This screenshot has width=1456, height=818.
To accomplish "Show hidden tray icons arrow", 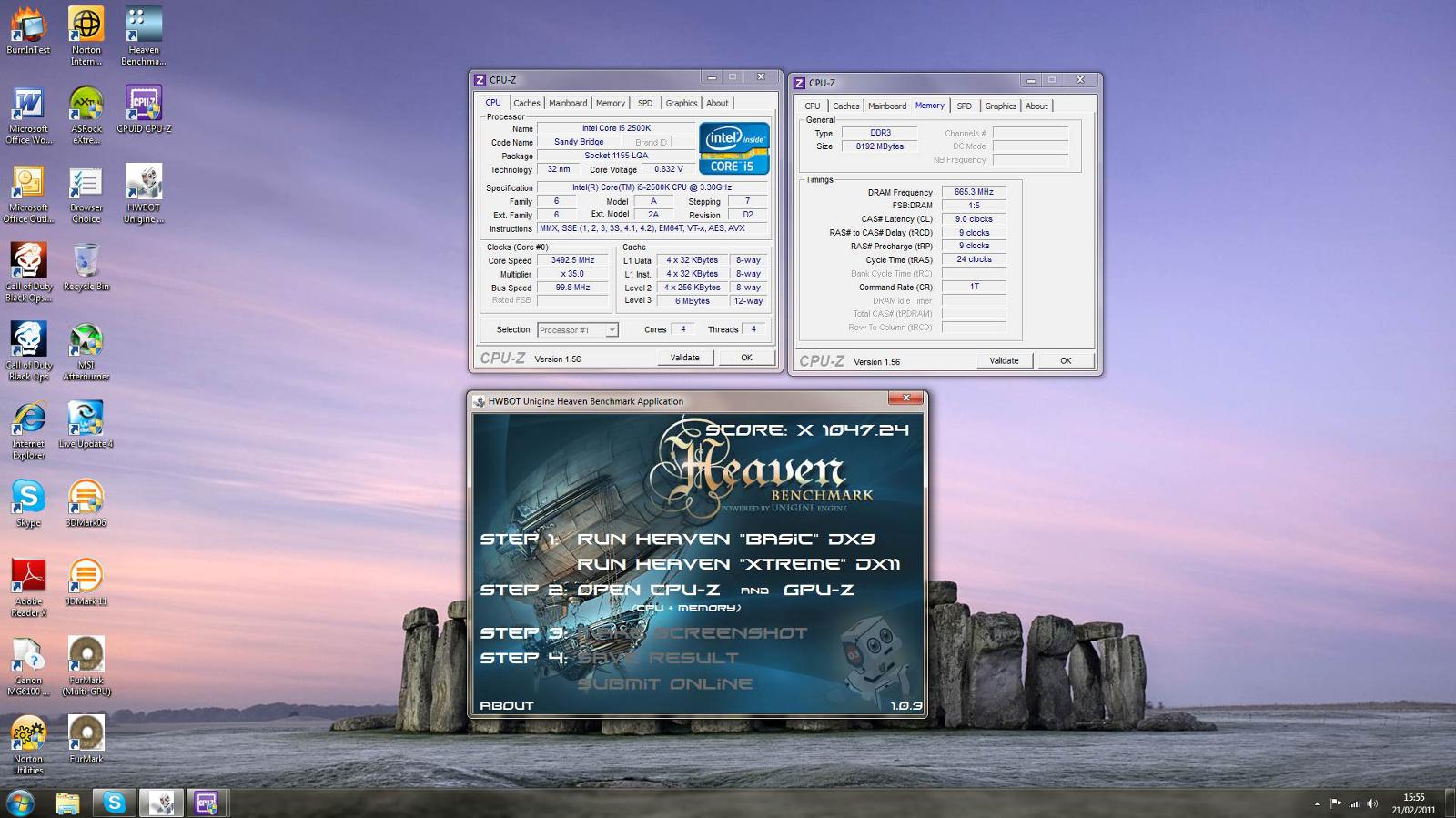I will 1317,803.
